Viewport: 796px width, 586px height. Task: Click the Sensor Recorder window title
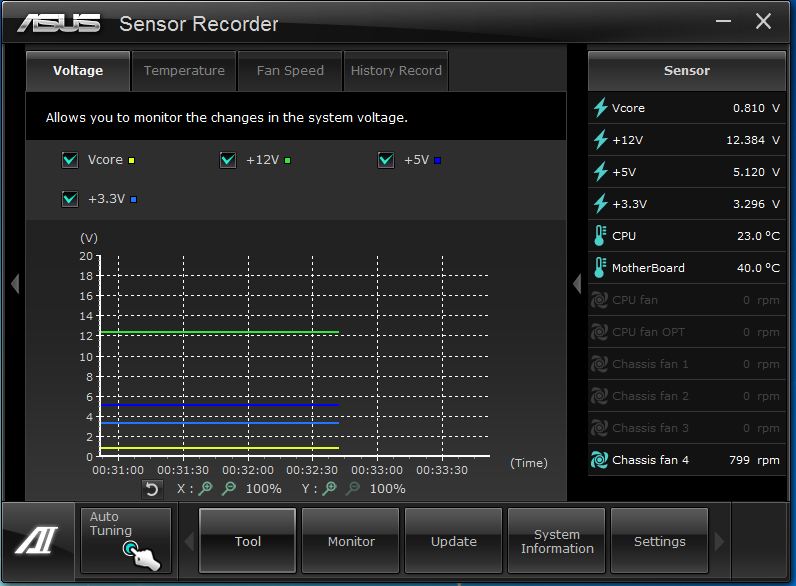click(198, 24)
